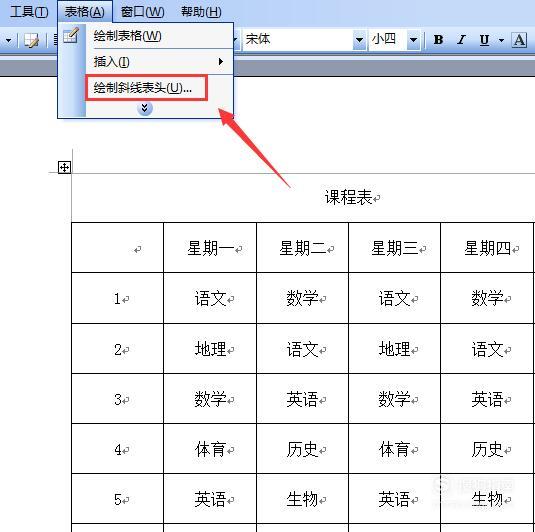Open the 帮助(H) menu
Image resolution: width=535 pixels, height=532 pixels.
pos(201,12)
